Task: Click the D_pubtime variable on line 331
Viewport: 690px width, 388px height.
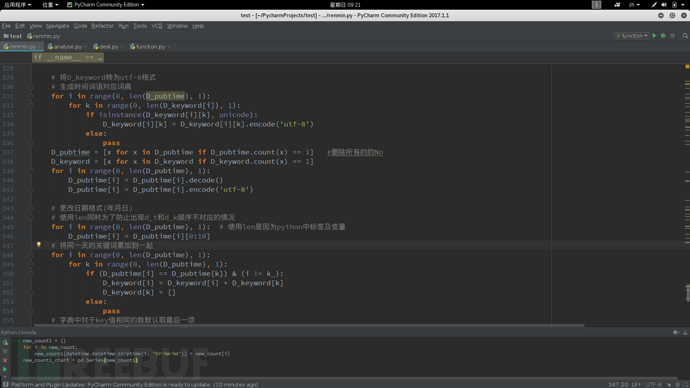Action: pos(165,96)
